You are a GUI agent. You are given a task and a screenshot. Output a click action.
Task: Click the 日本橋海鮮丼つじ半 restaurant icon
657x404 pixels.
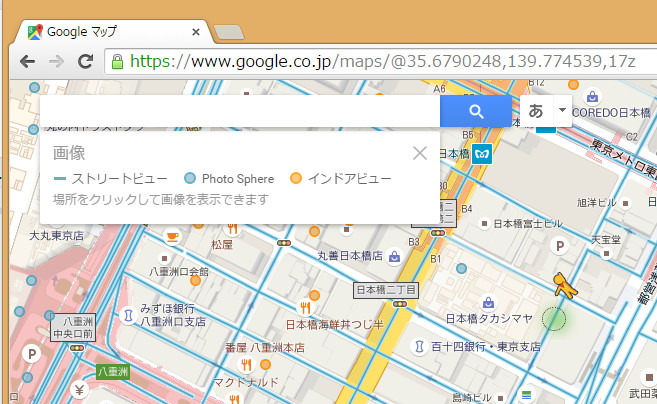[305, 308]
